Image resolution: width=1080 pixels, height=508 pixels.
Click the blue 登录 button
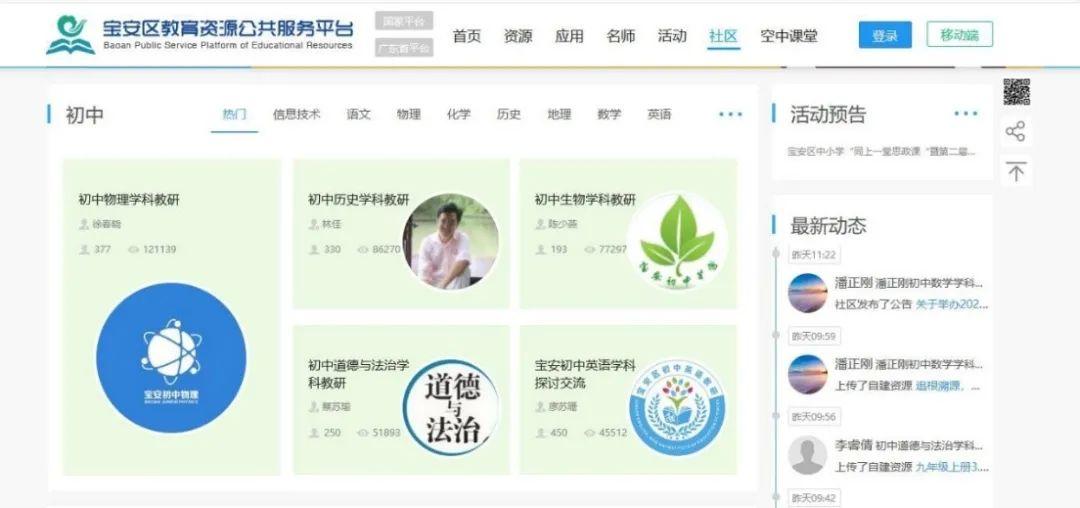point(884,35)
